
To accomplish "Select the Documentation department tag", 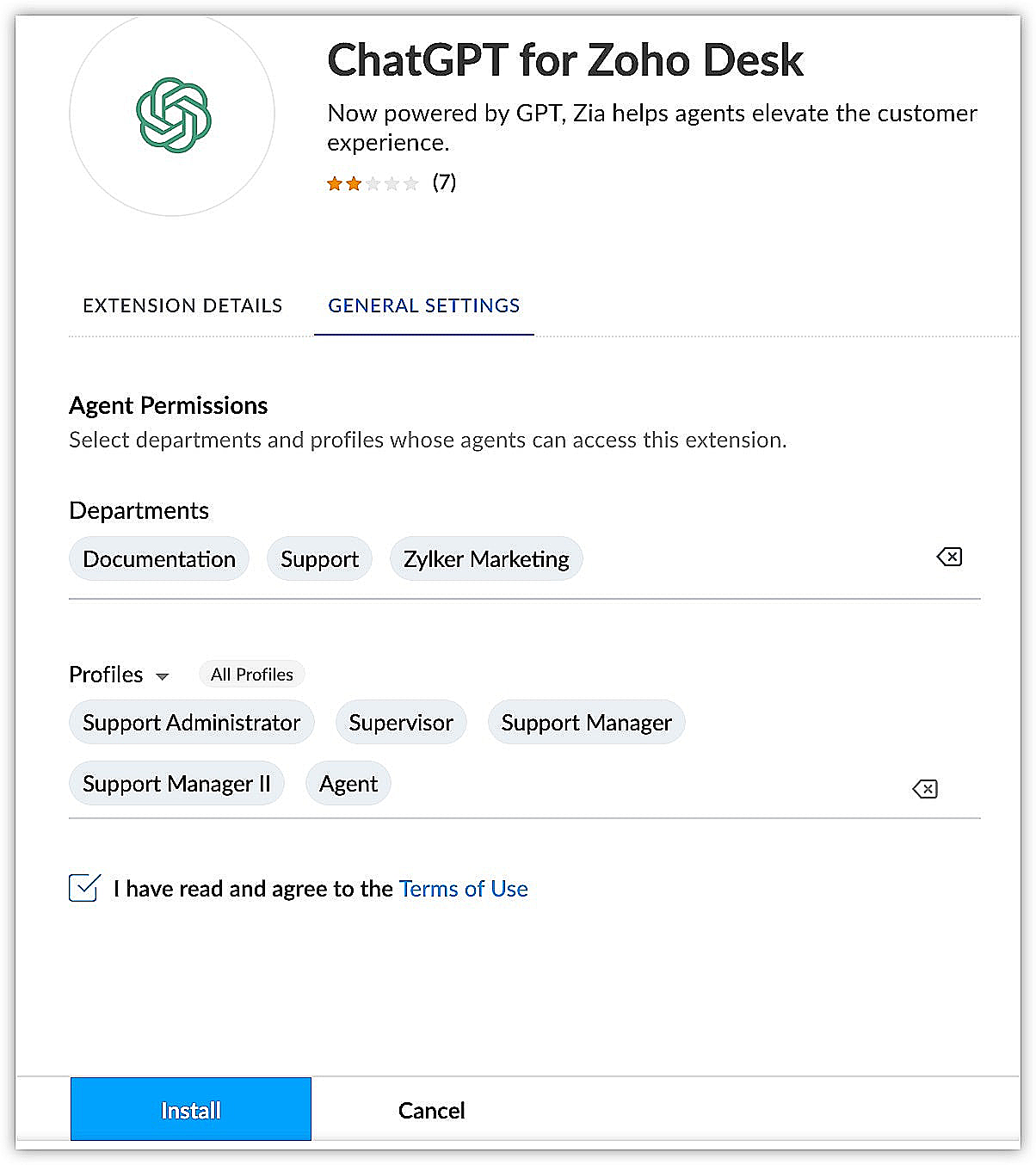I will pos(159,559).
